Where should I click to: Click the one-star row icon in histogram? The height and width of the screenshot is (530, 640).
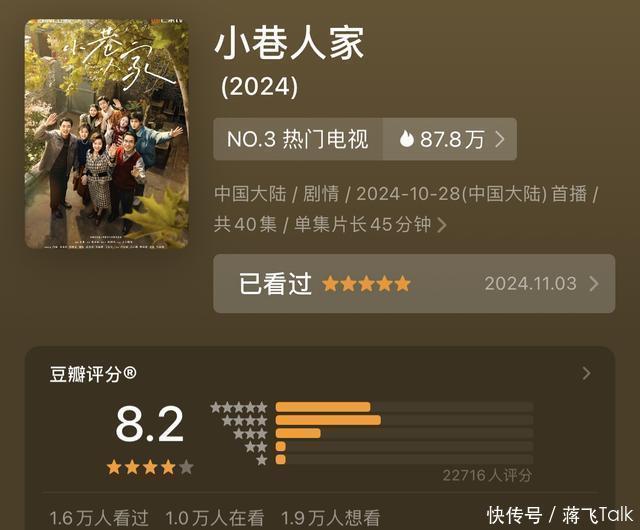click(262, 460)
